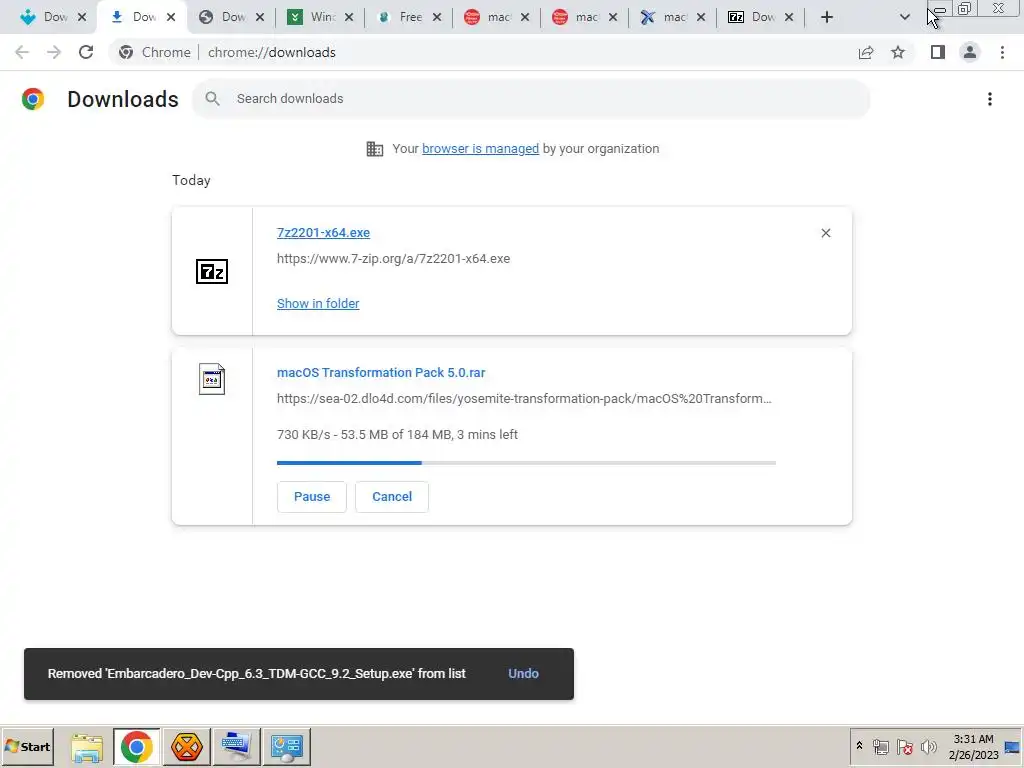Open the browser side panel
Image resolution: width=1024 pixels, height=768 pixels.
point(938,52)
